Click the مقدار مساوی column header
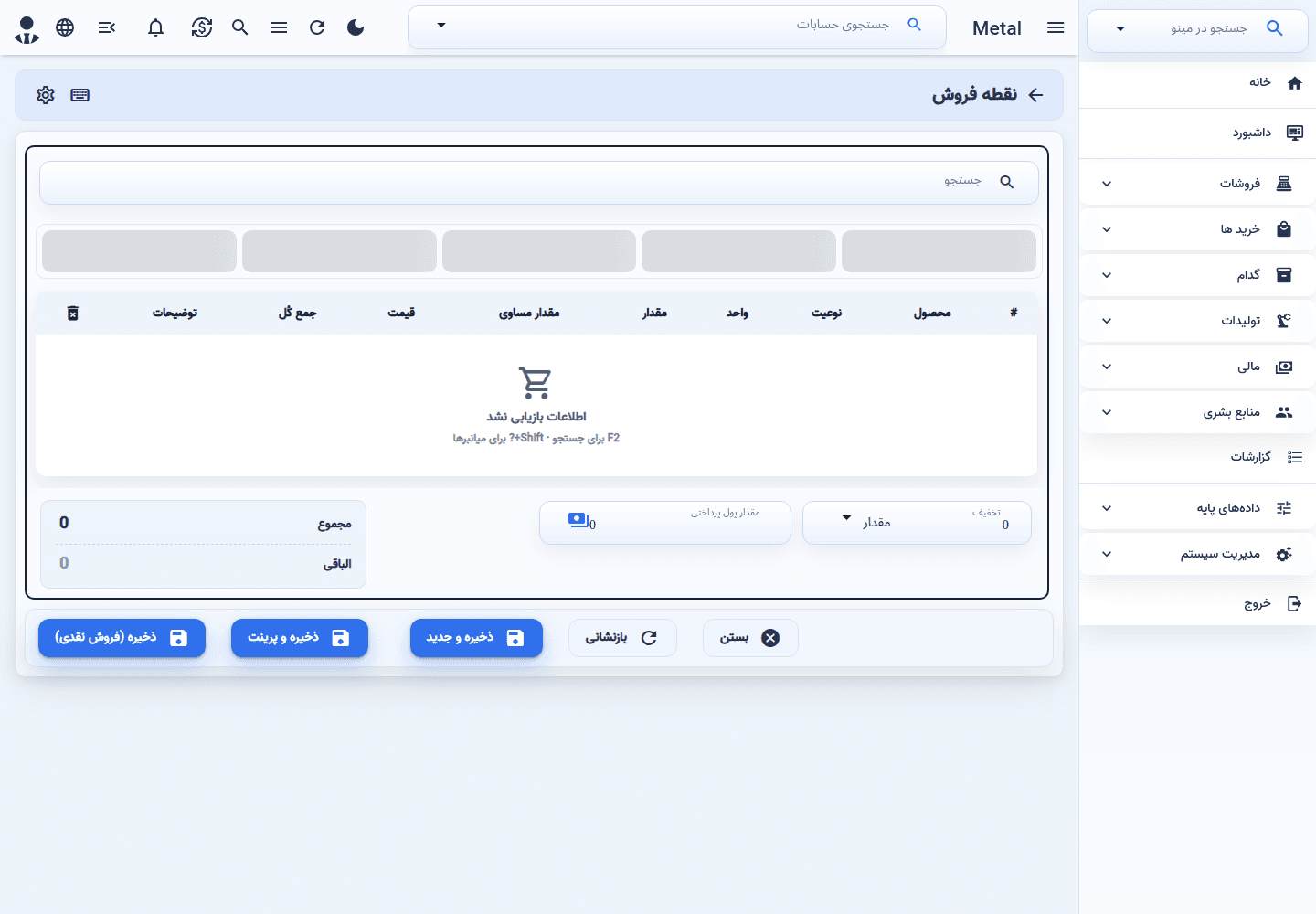Viewport: 1316px width, 914px height. point(529,313)
